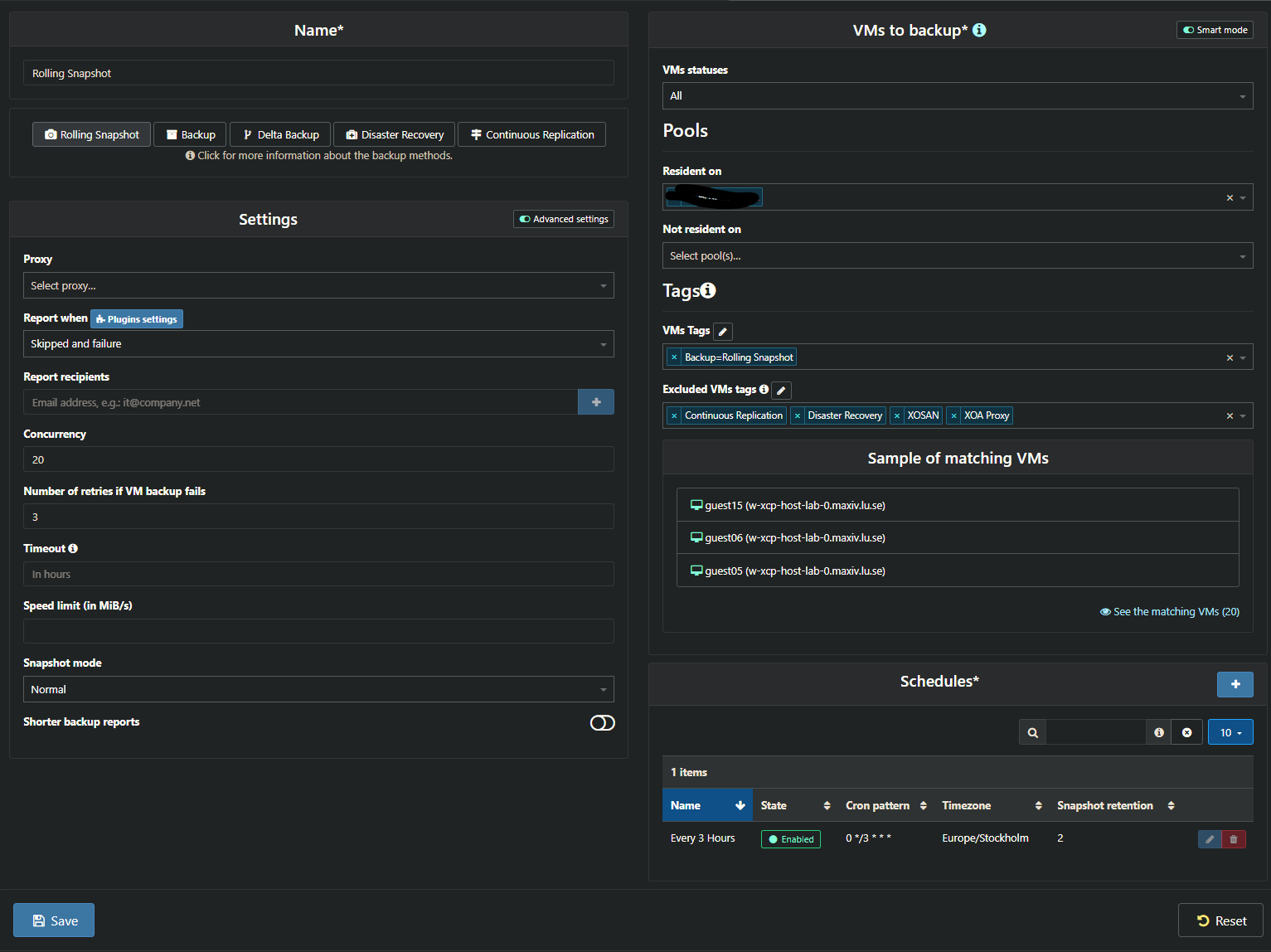The height and width of the screenshot is (952, 1271).
Task: Choose the Delta Backup method
Action: coord(280,134)
